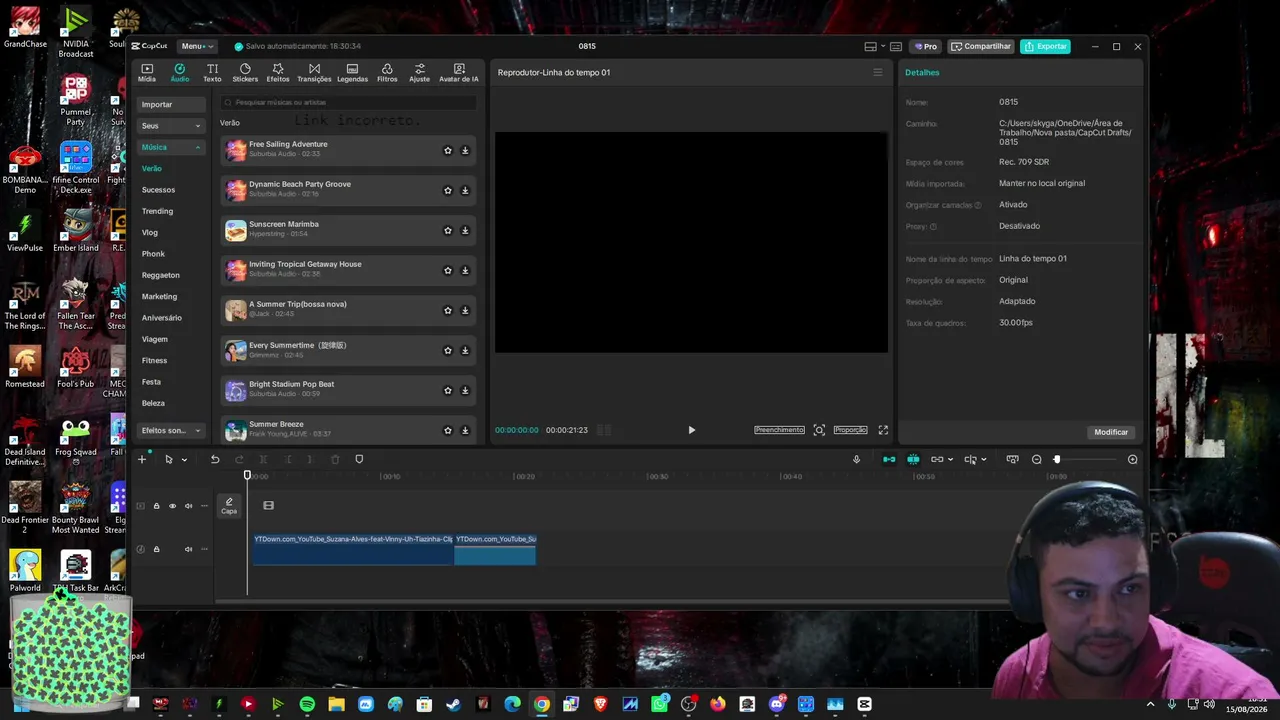Open Steam from the taskbar

coord(453,704)
